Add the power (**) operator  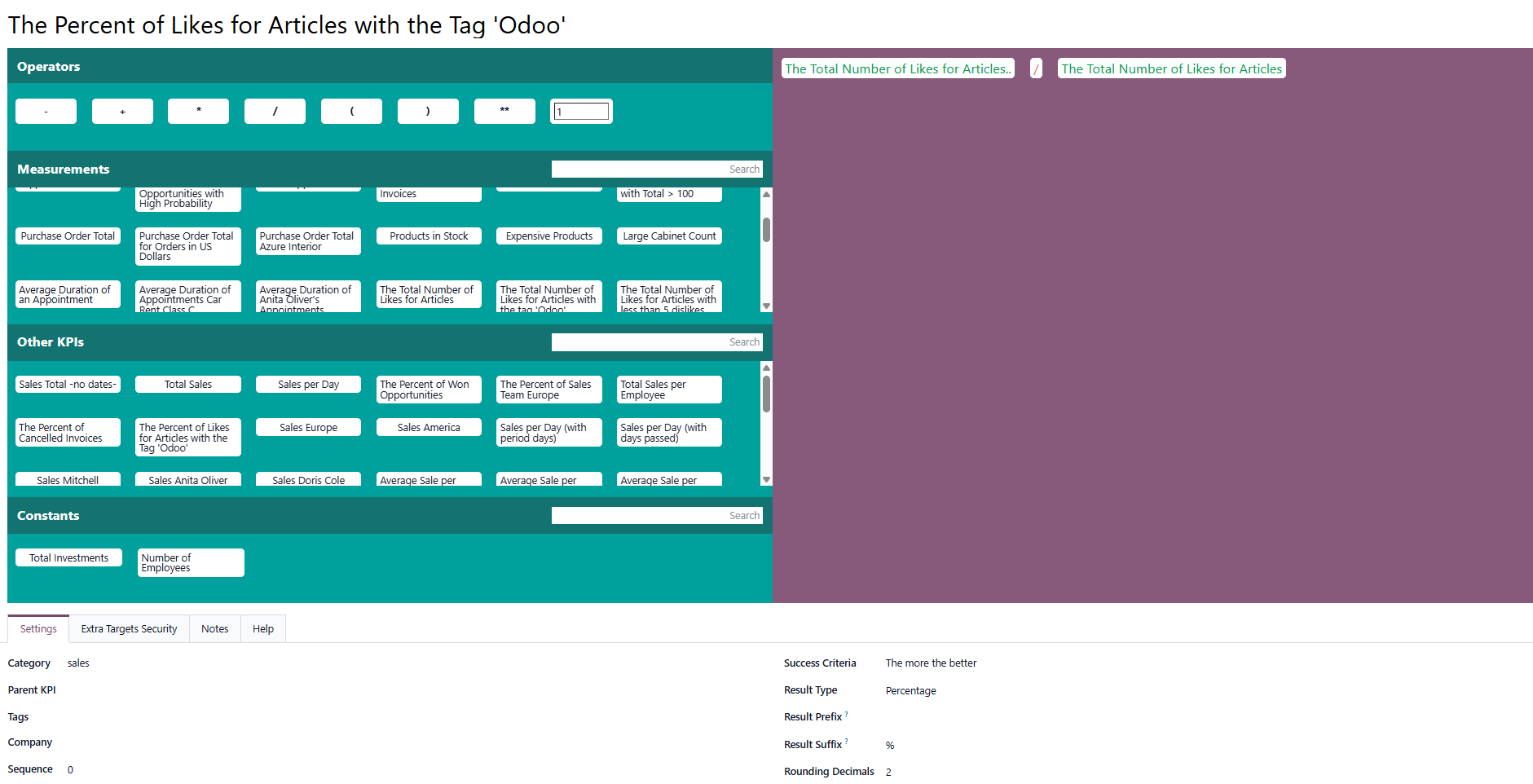504,112
